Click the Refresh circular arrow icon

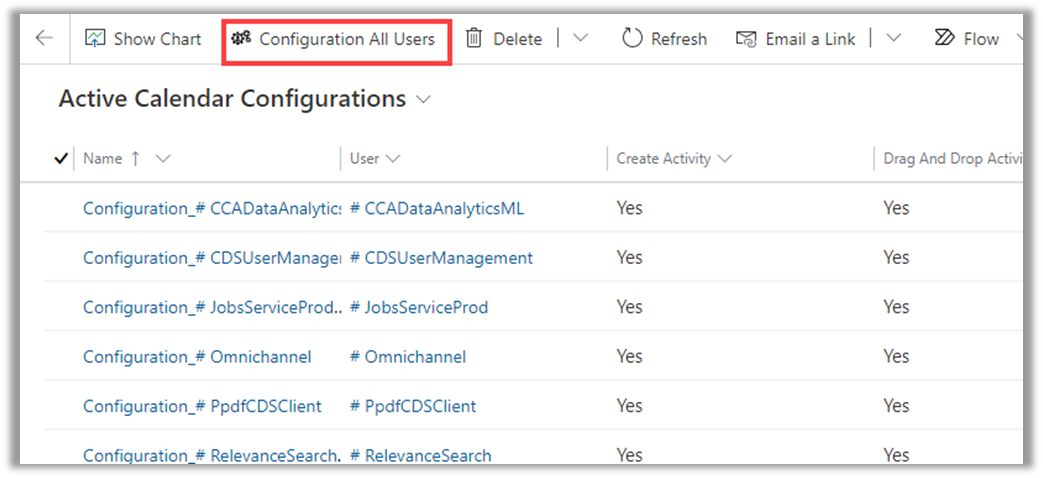[632, 39]
